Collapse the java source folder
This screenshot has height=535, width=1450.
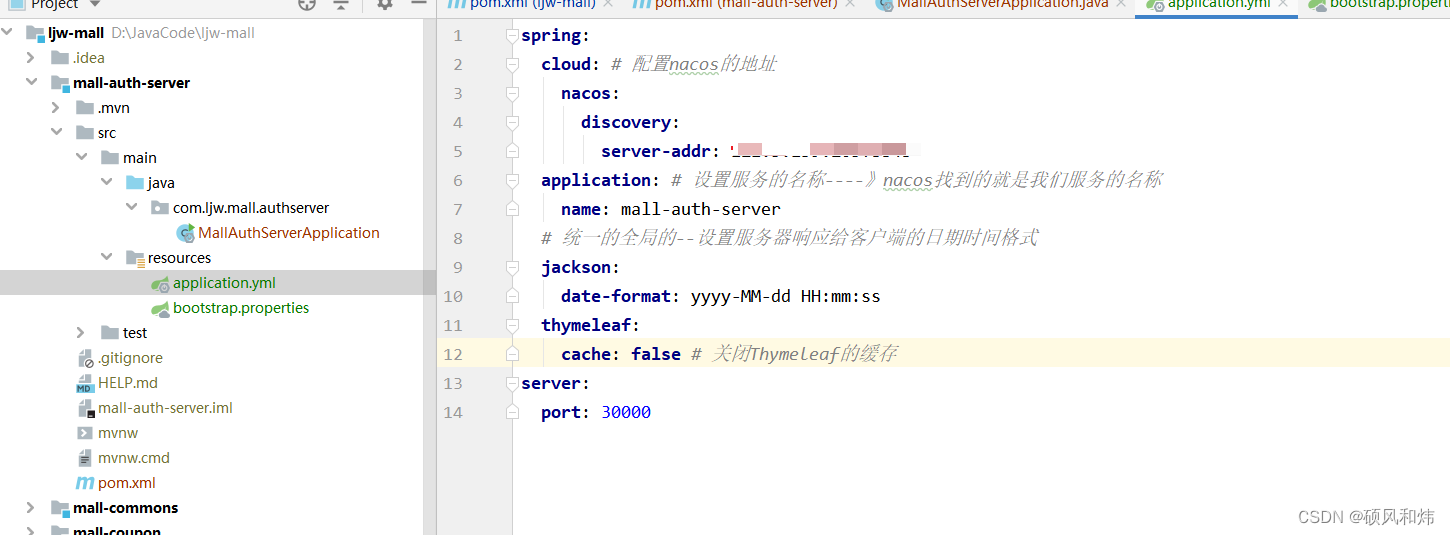pos(107,183)
